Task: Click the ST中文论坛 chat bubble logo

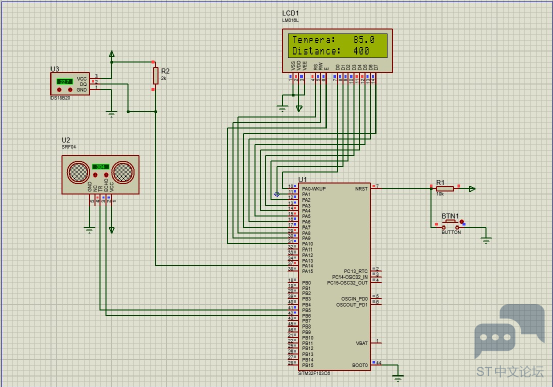Action: (510, 331)
